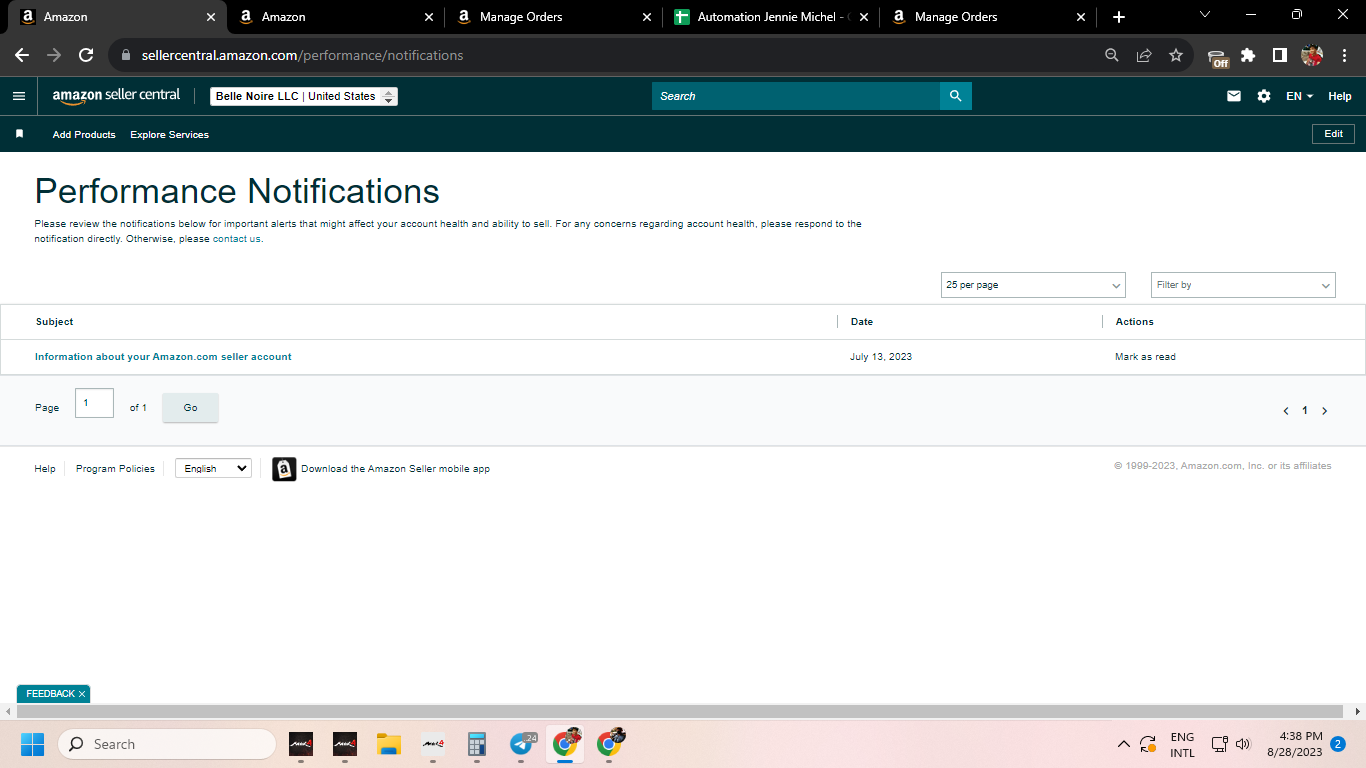Click the zoom magnifier icon in address bar
Viewport: 1366px width, 768px height.
click(1112, 55)
